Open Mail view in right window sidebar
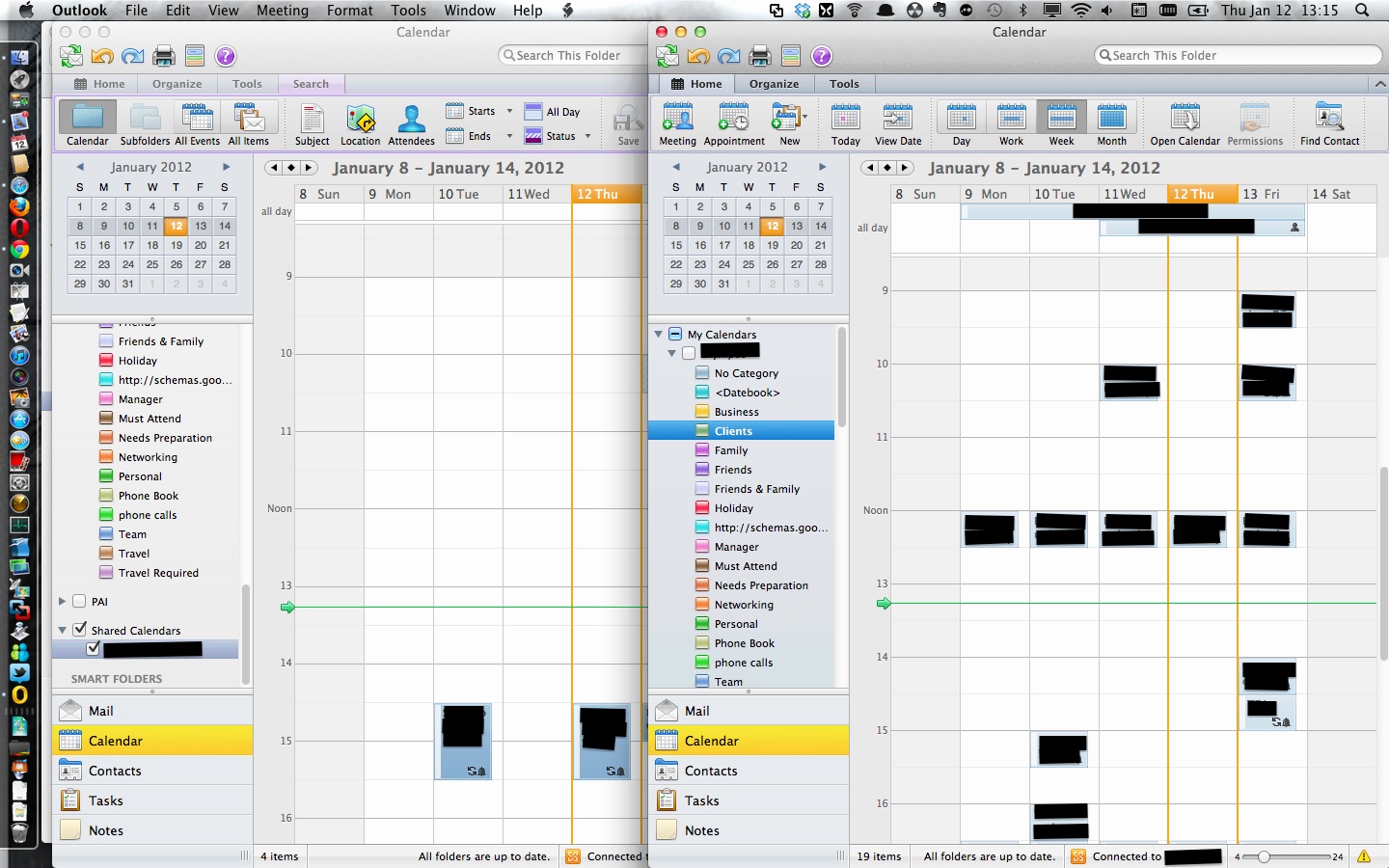The height and width of the screenshot is (868, 1389). click(x=749, y=711)
